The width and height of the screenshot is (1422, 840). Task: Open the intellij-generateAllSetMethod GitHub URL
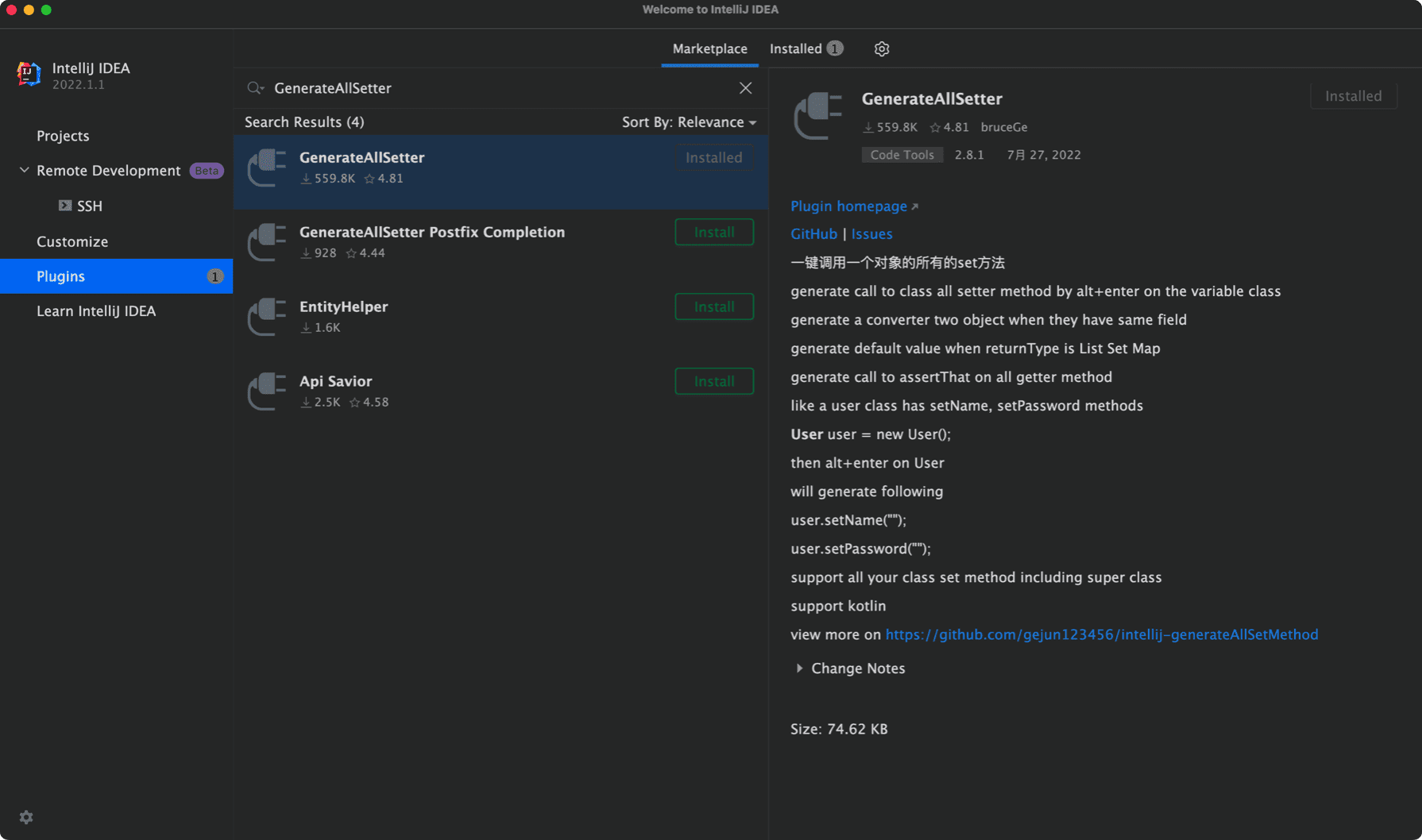click(x=1102, y=634)
